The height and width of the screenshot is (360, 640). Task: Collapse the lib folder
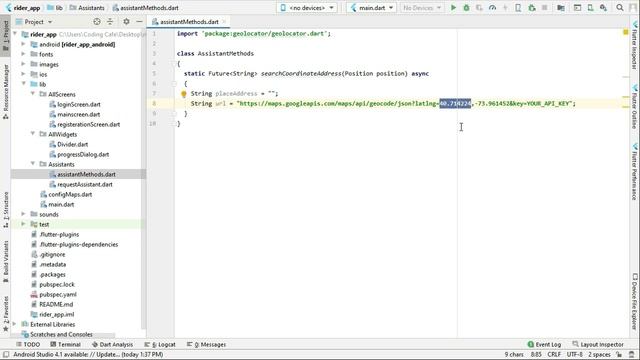(23, 84)
